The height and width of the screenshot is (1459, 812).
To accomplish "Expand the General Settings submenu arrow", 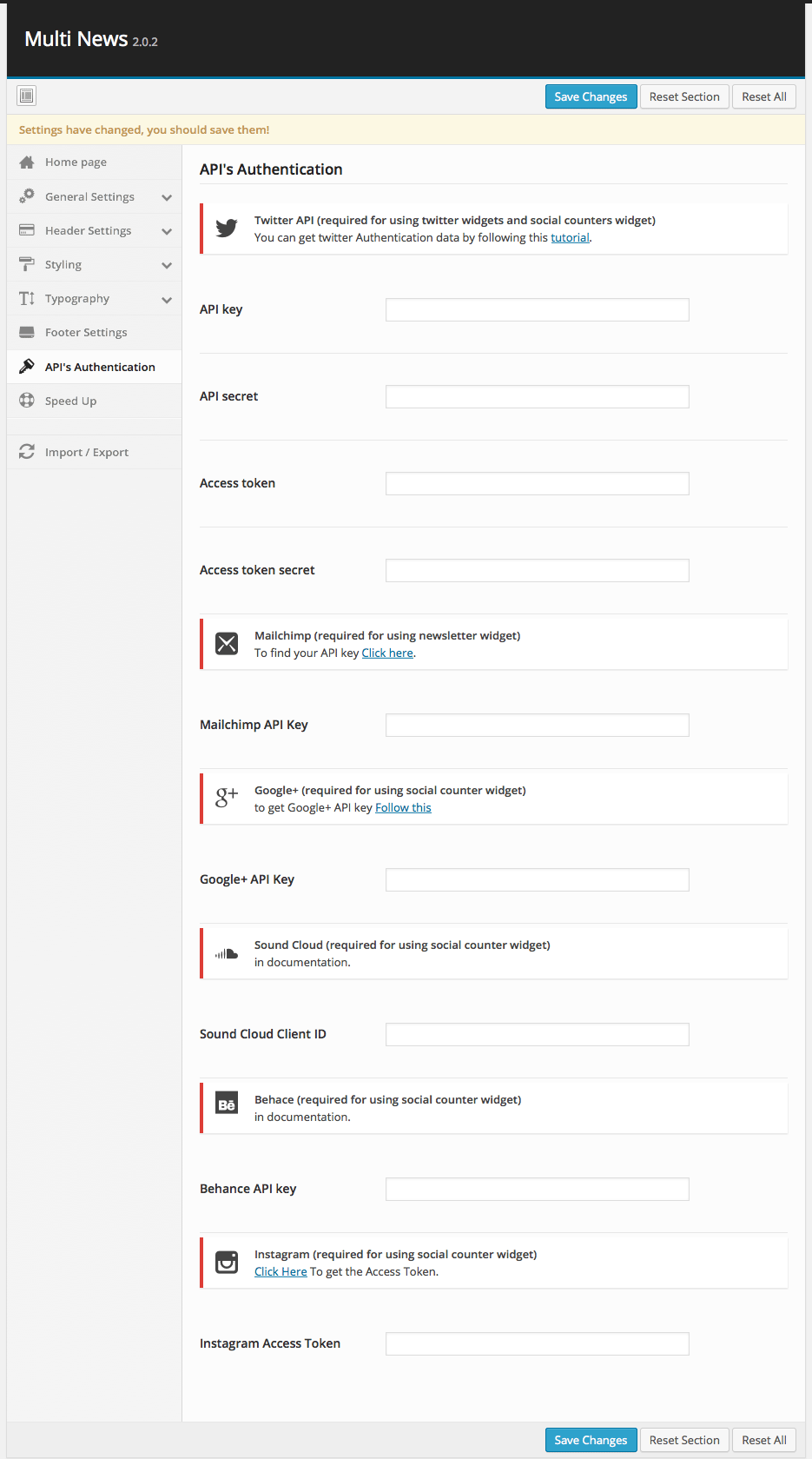I will (167, 197).
